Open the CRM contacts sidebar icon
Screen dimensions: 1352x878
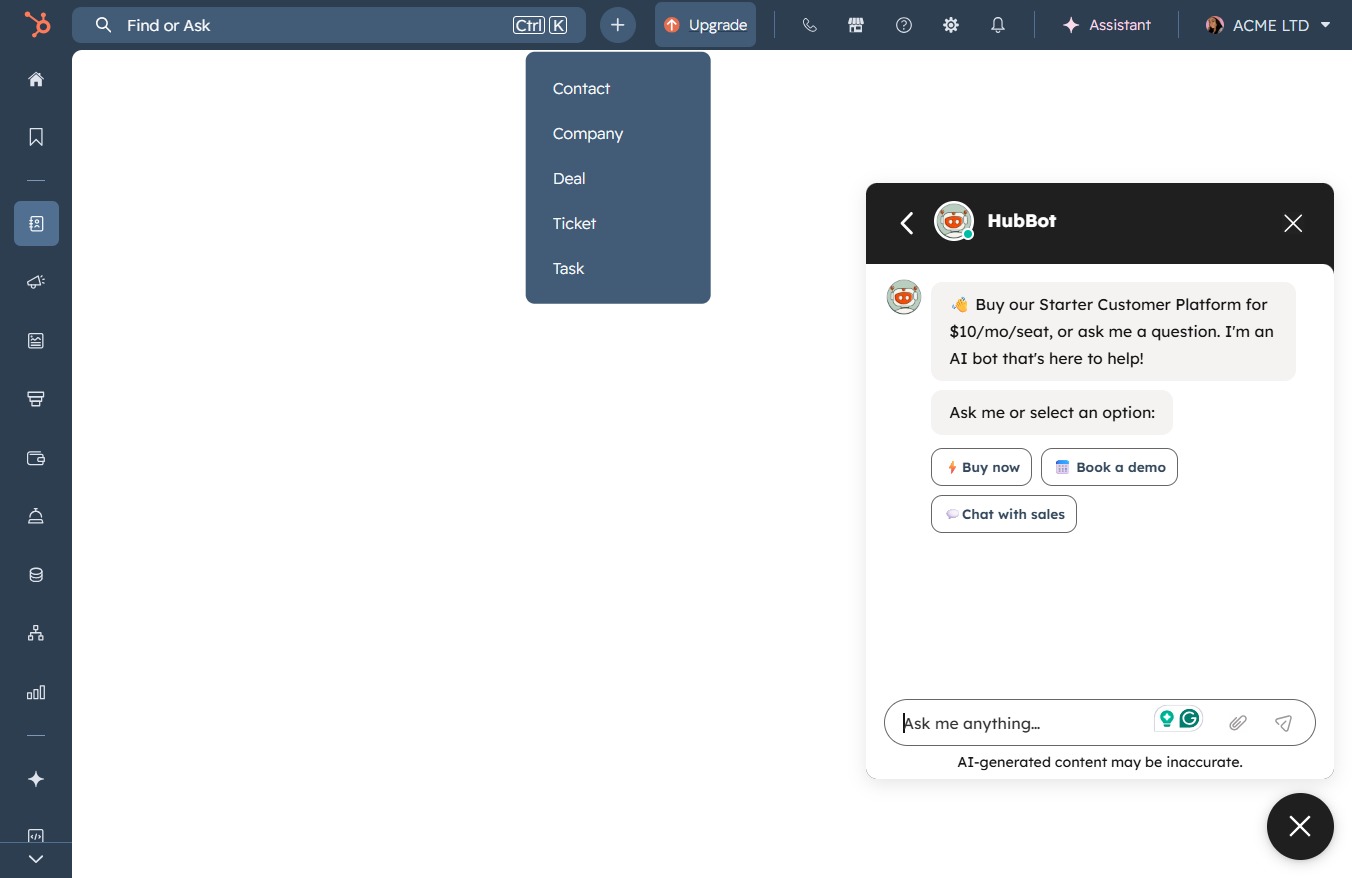click(36, 223)
